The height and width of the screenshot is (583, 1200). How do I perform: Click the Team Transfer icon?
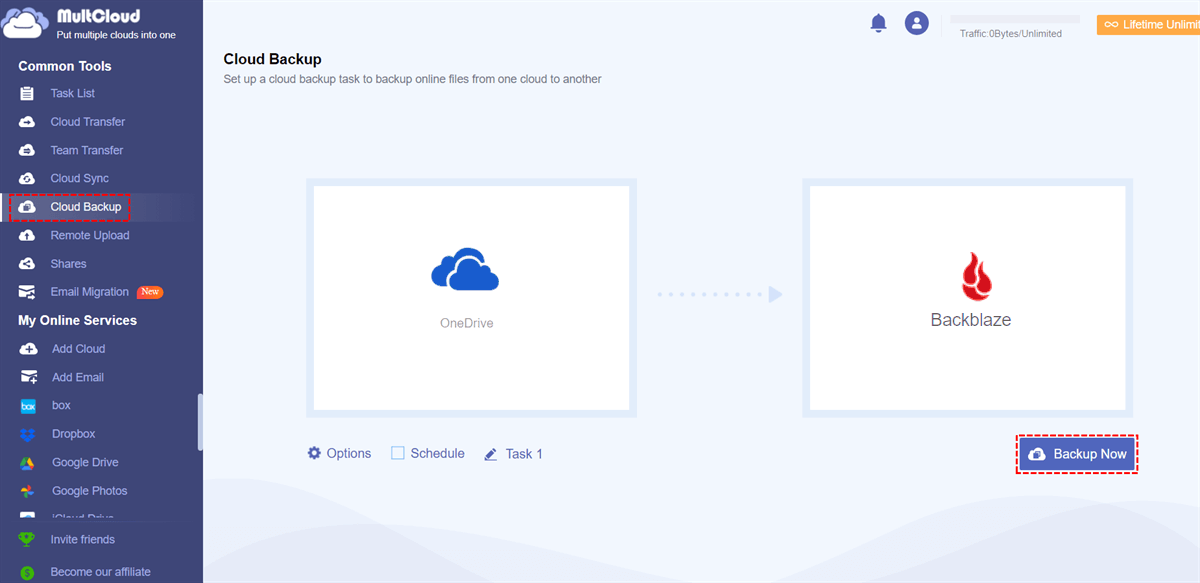tap(28, 150)
